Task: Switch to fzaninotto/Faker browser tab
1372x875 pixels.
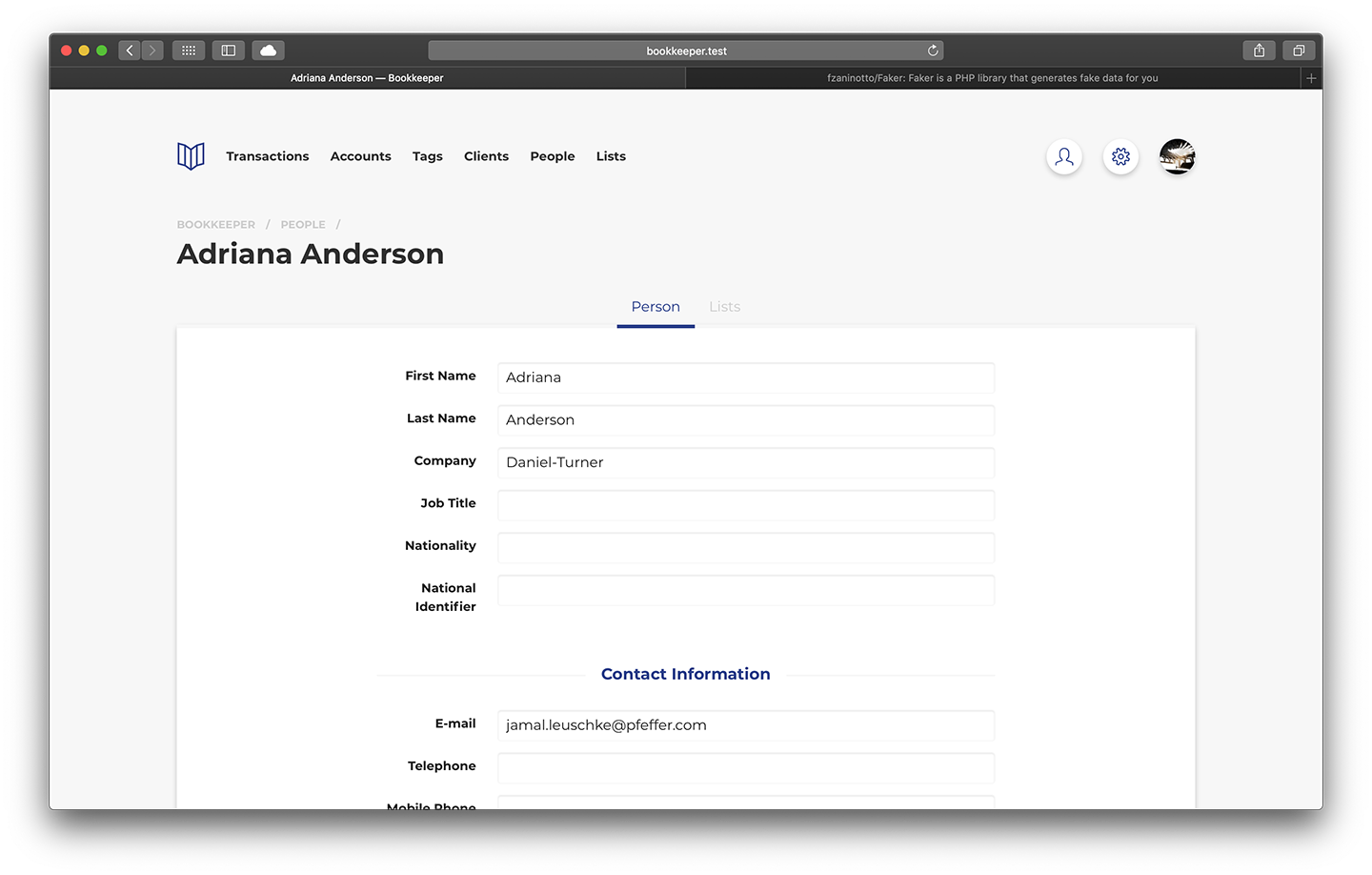Action: coord(993,78)
